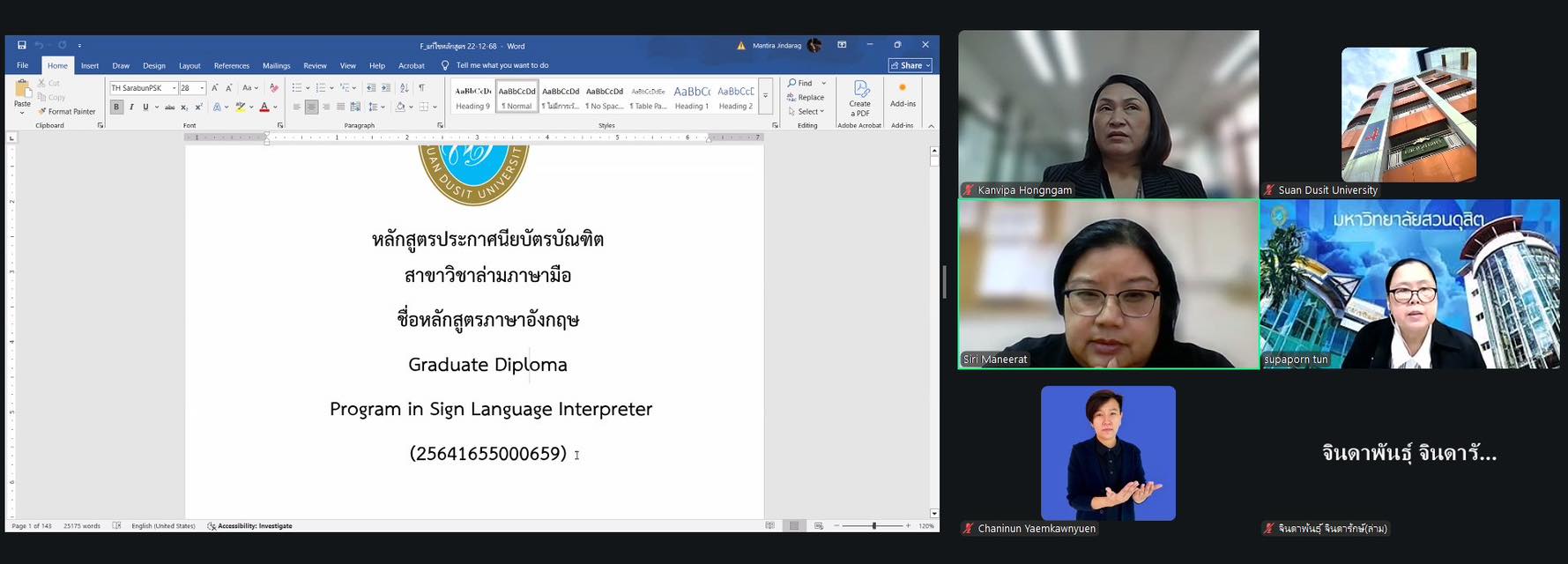Toggle Bold formatting

pos(116,108)
